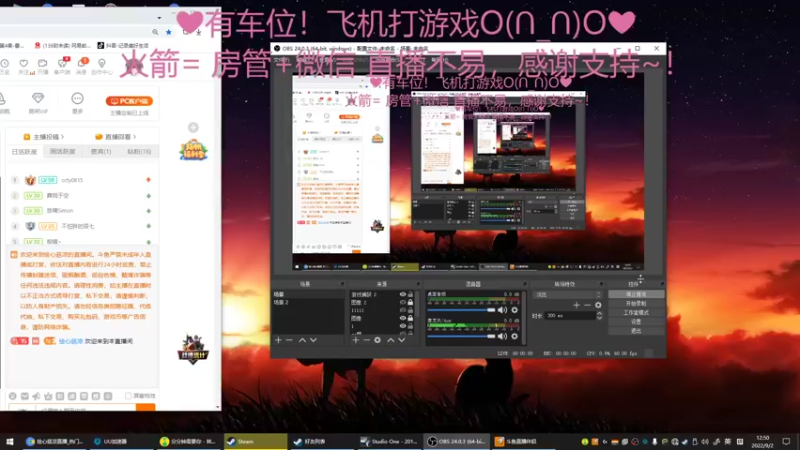The height and width of the screenshot is (450, 800).
Task: Open transition properties gear in OBS
Action: tap(598, 305)
